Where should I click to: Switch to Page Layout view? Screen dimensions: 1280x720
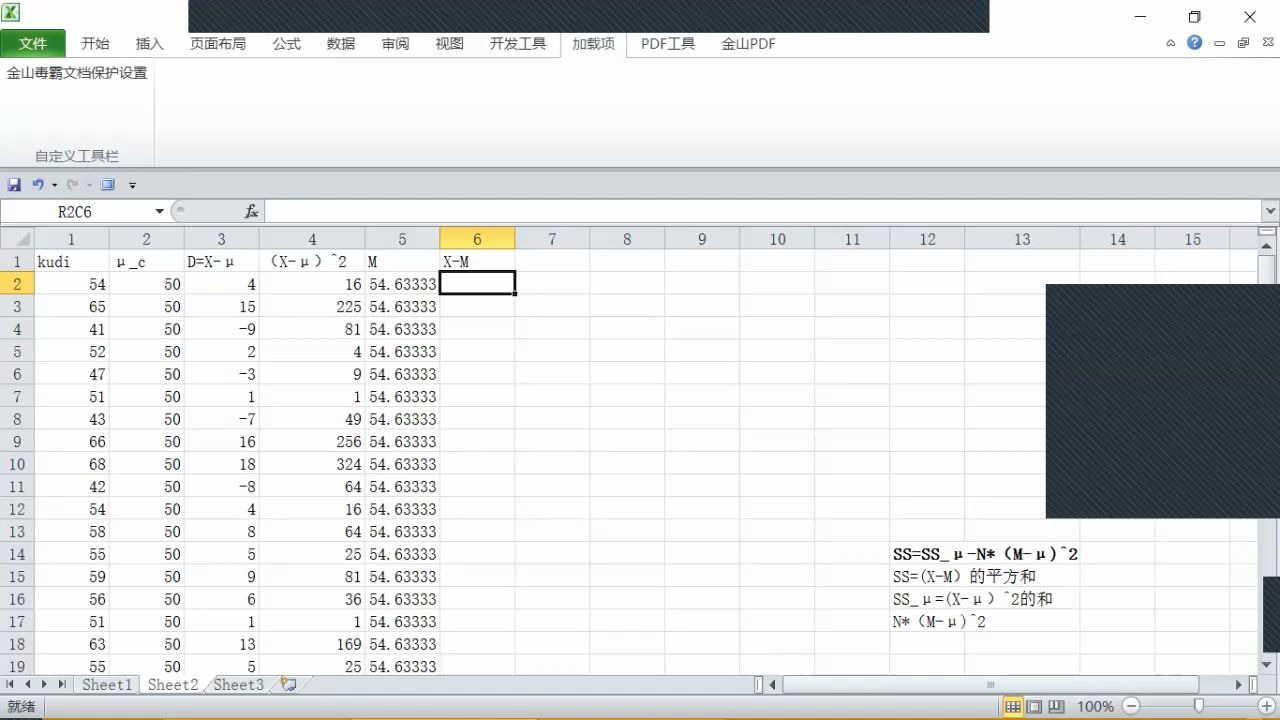1034,706
